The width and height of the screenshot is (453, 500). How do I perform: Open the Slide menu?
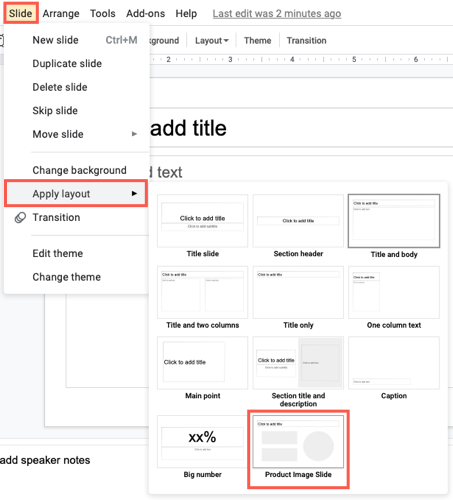tap(21, 13)
